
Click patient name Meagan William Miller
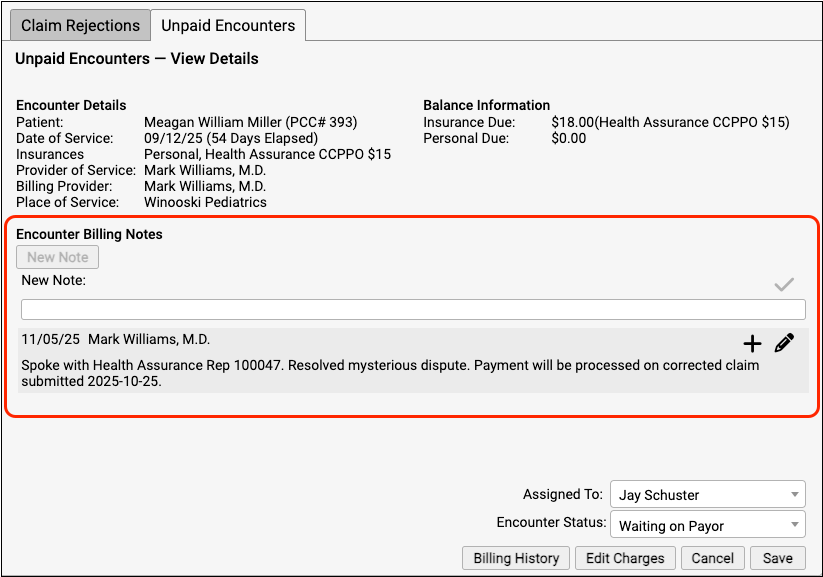pos(250,122)
